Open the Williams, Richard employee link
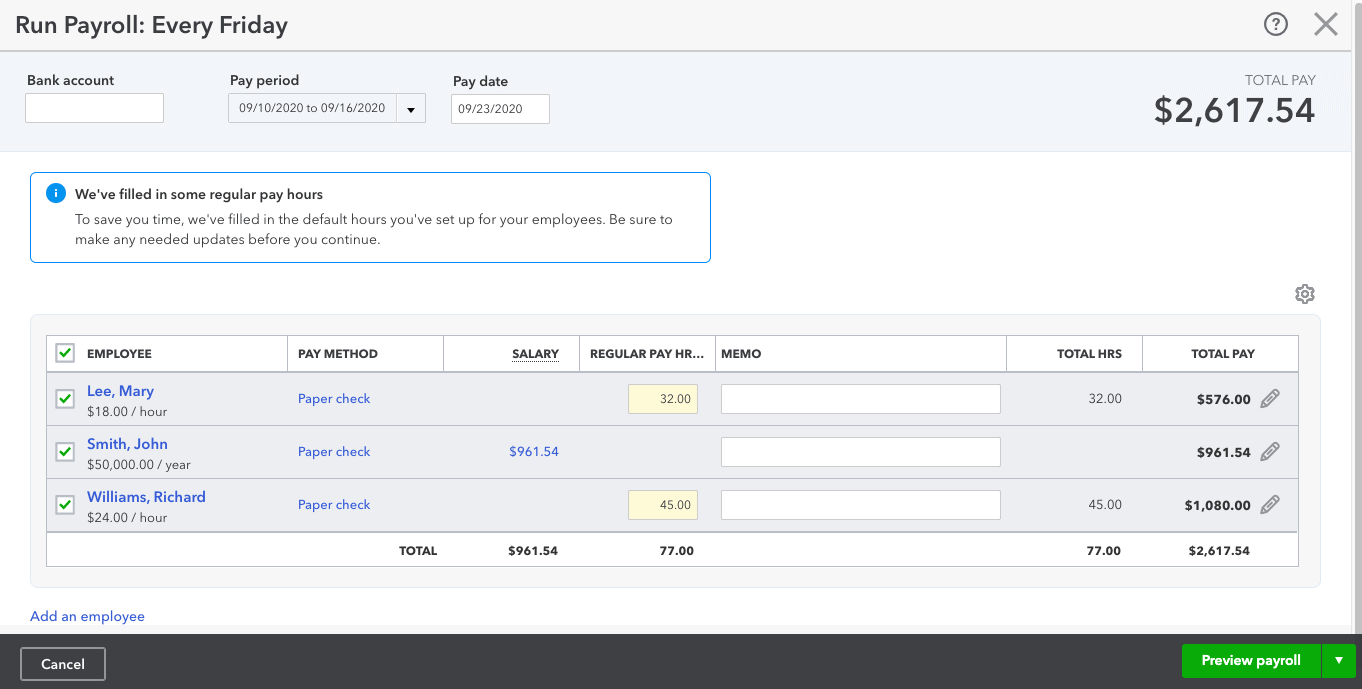The width and height of the screenshot is (1362, 689). pyautogui.click(x=146, y=497)
